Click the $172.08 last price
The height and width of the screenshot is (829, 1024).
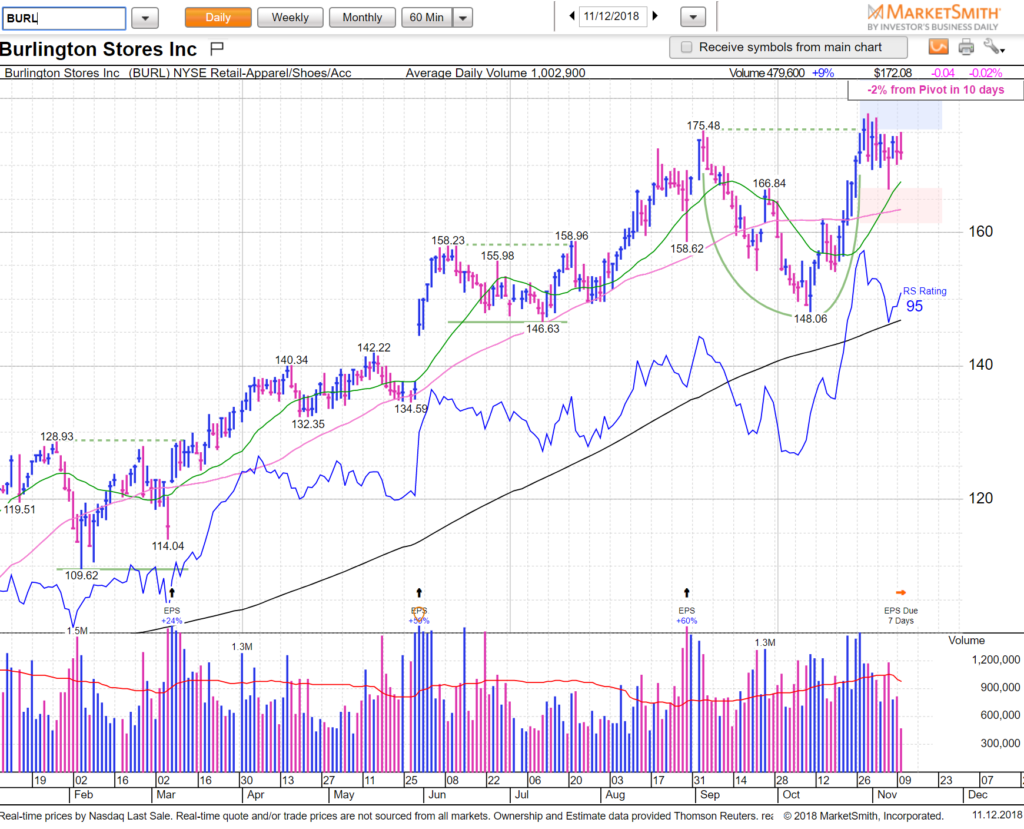click(x=893, y=73)
